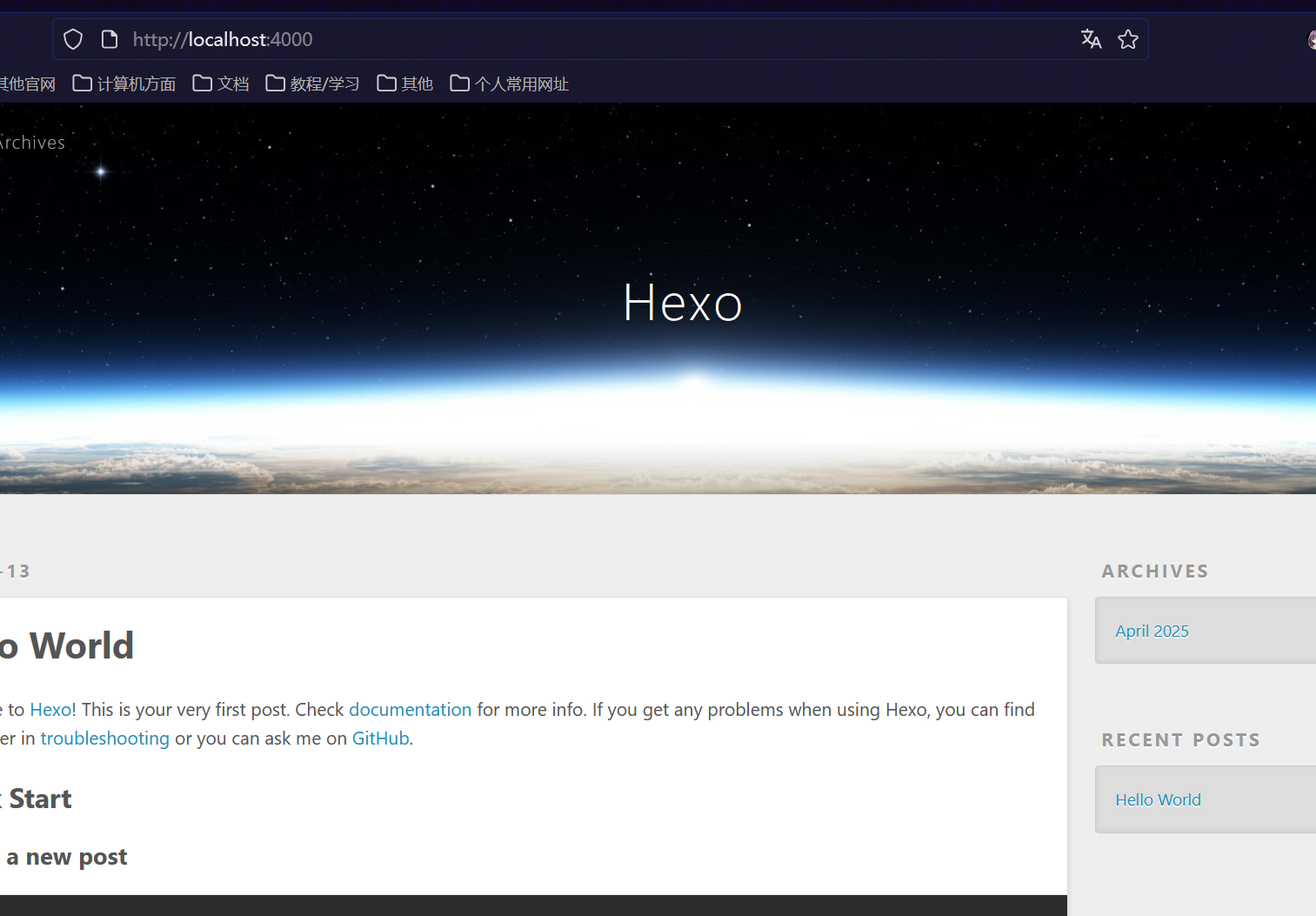This screenshot has width=1316, height=916.
Task: Click the ARCHIVES sidebar heading
Action: click(x=1155, y=571)
